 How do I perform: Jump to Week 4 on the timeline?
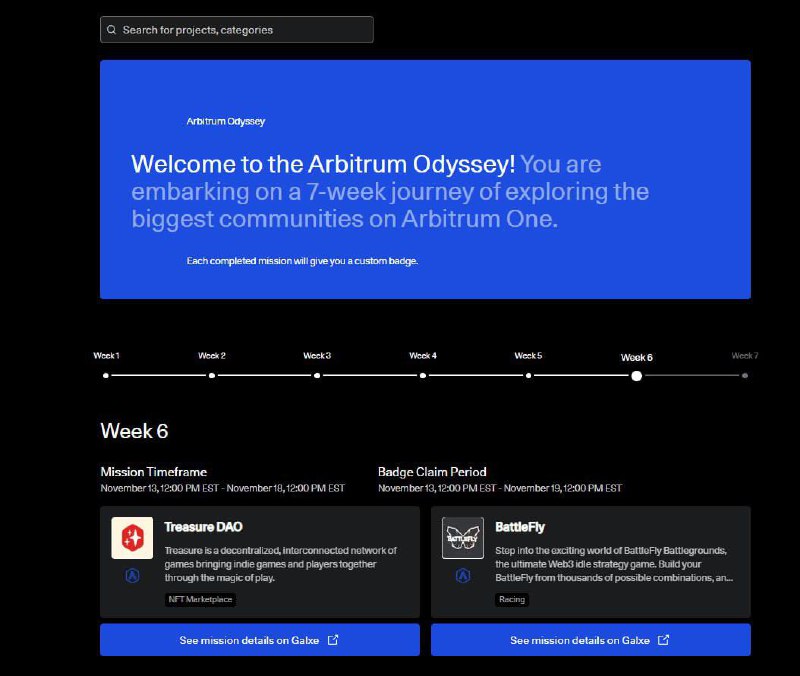[423, 375]
